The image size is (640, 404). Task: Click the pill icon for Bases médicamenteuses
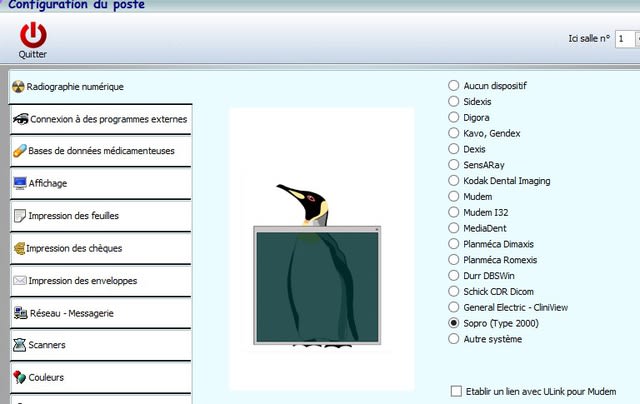pyautogui.click(x=20, y=151)
